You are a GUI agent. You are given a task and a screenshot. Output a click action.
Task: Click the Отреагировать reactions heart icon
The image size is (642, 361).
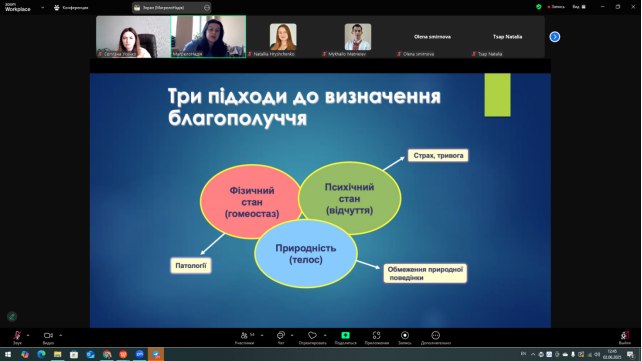pyautogui.click(x=312, y=336)
